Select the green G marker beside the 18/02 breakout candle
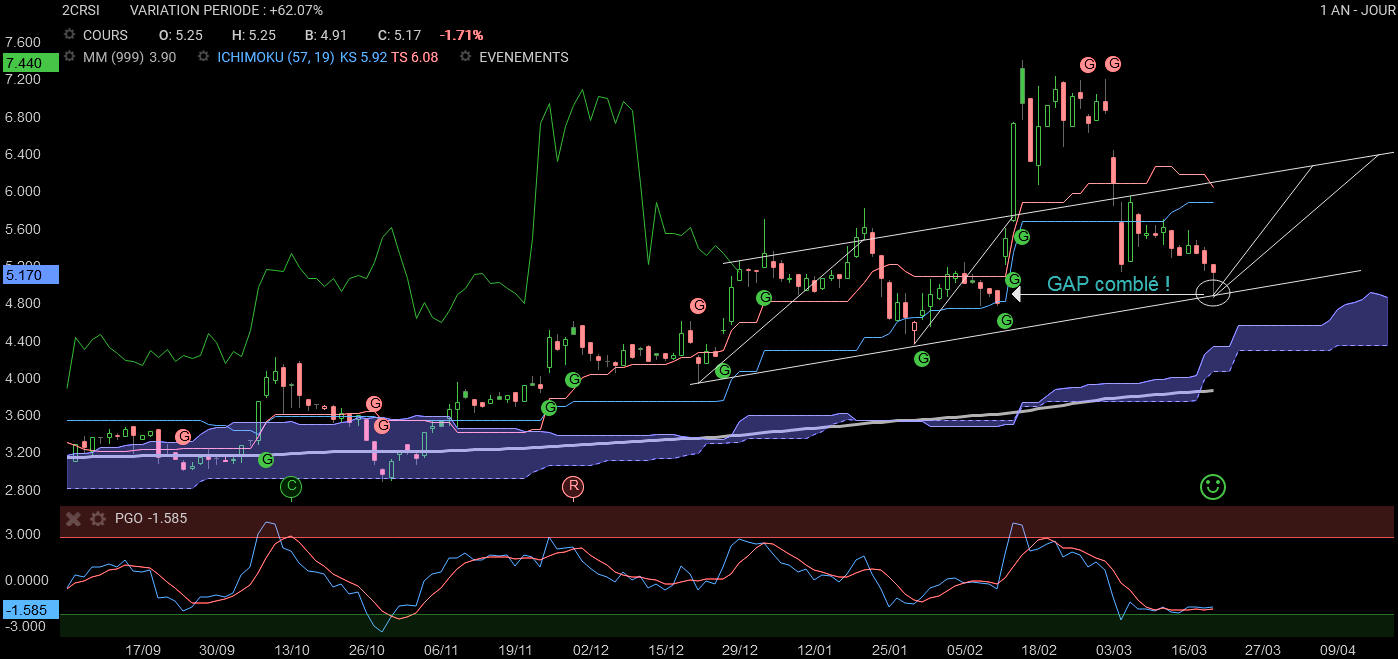The height and width of the screenshot is (659, 1398). [1022, 237]
